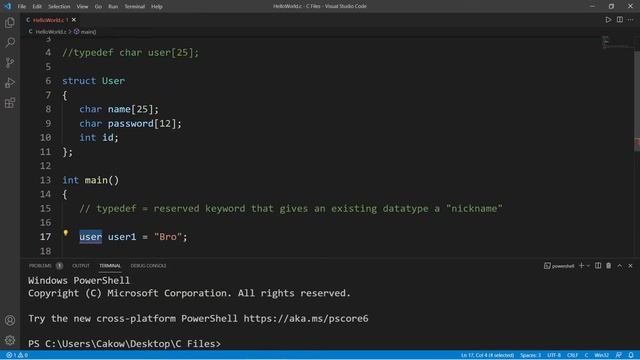The image size is (640, 360).
Task: Click the Win32 configuration status entry
Action: (x=602, y=355)
